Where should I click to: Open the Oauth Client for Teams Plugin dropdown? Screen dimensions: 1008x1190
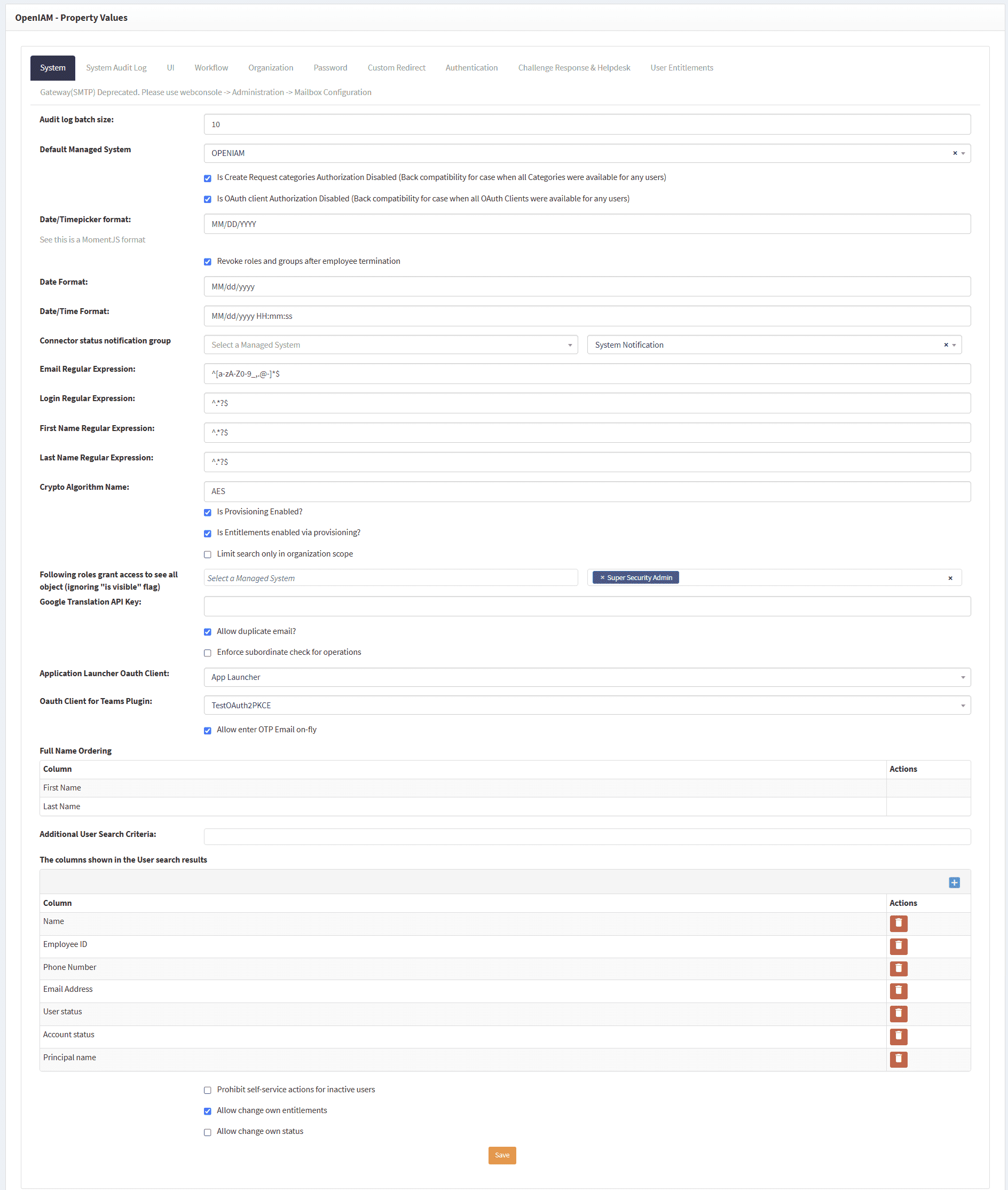pos(587,706)
